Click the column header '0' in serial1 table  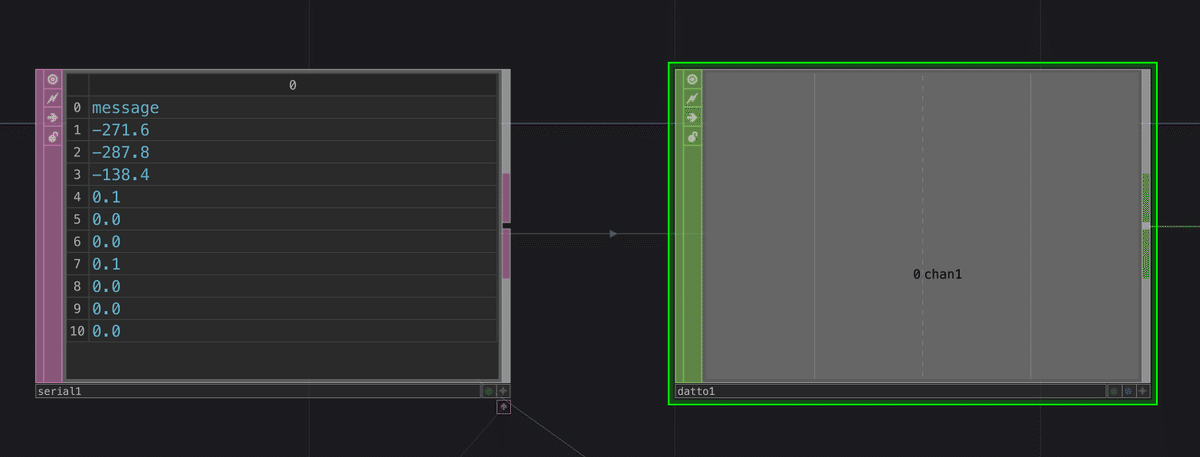click(x=293, y=85)
